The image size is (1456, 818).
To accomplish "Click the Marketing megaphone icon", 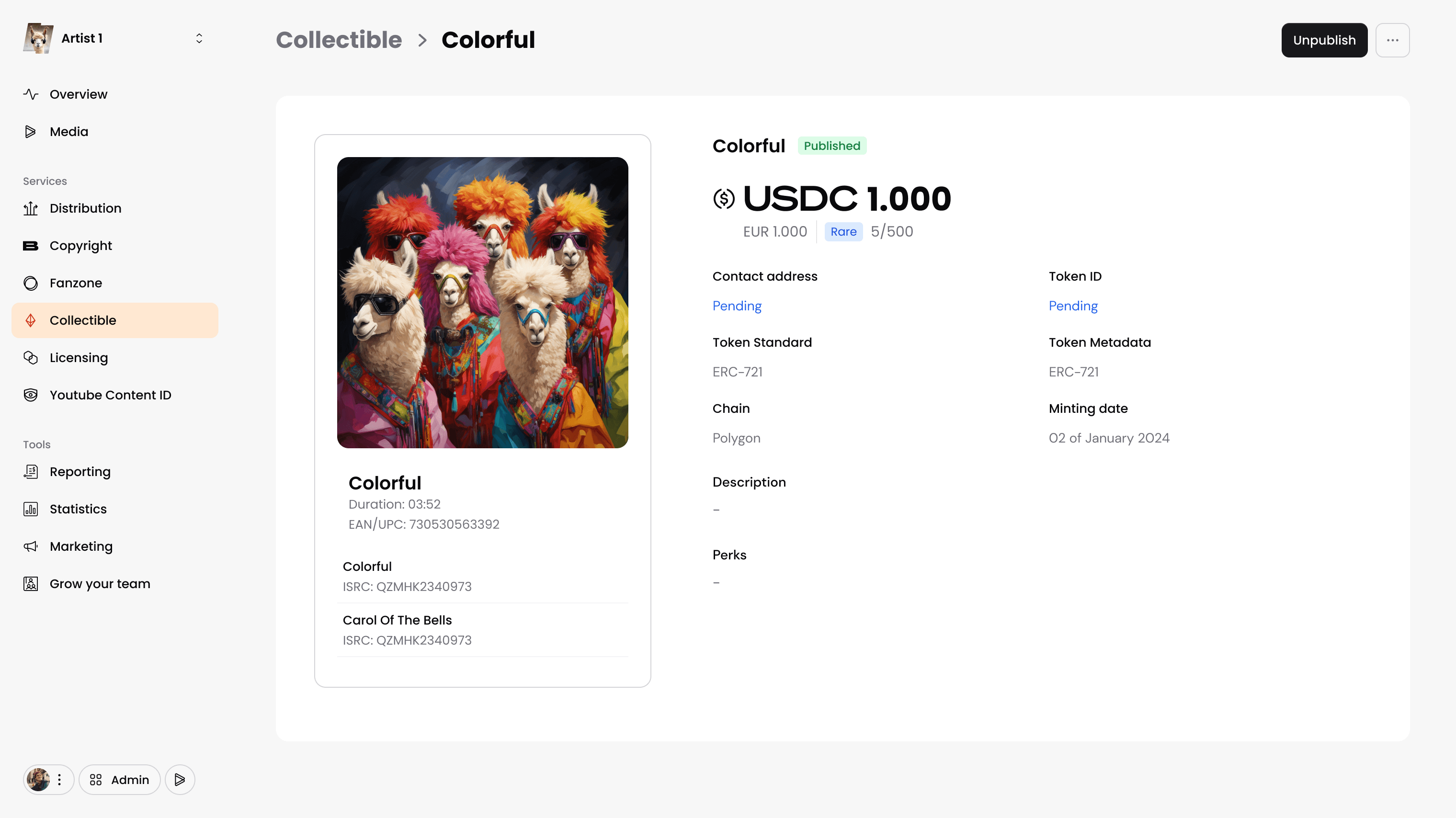I will pos(31,546).
